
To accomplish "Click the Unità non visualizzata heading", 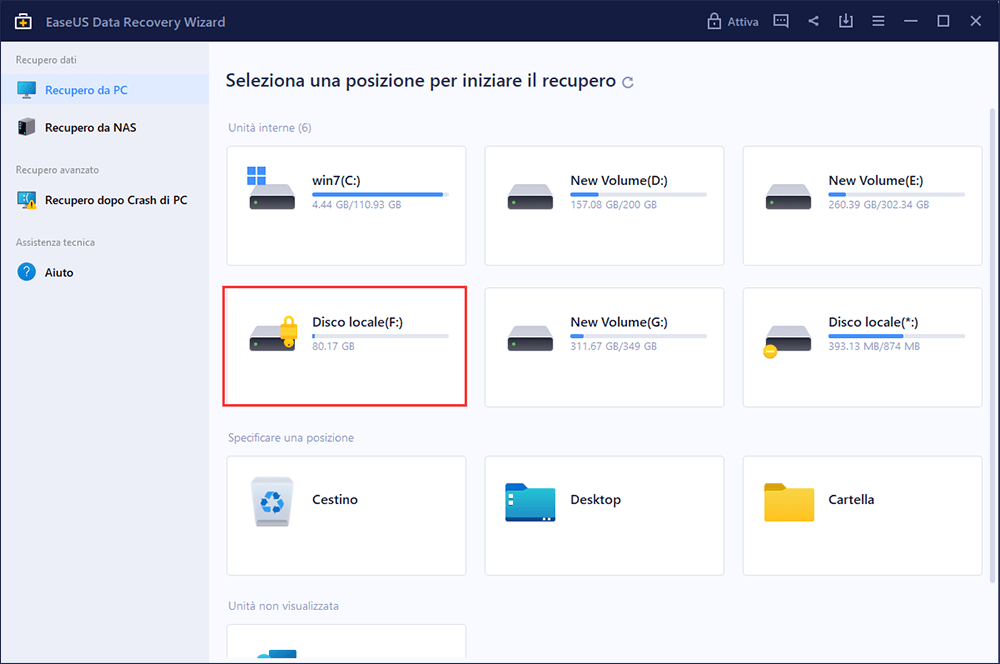I will [283, 606].
